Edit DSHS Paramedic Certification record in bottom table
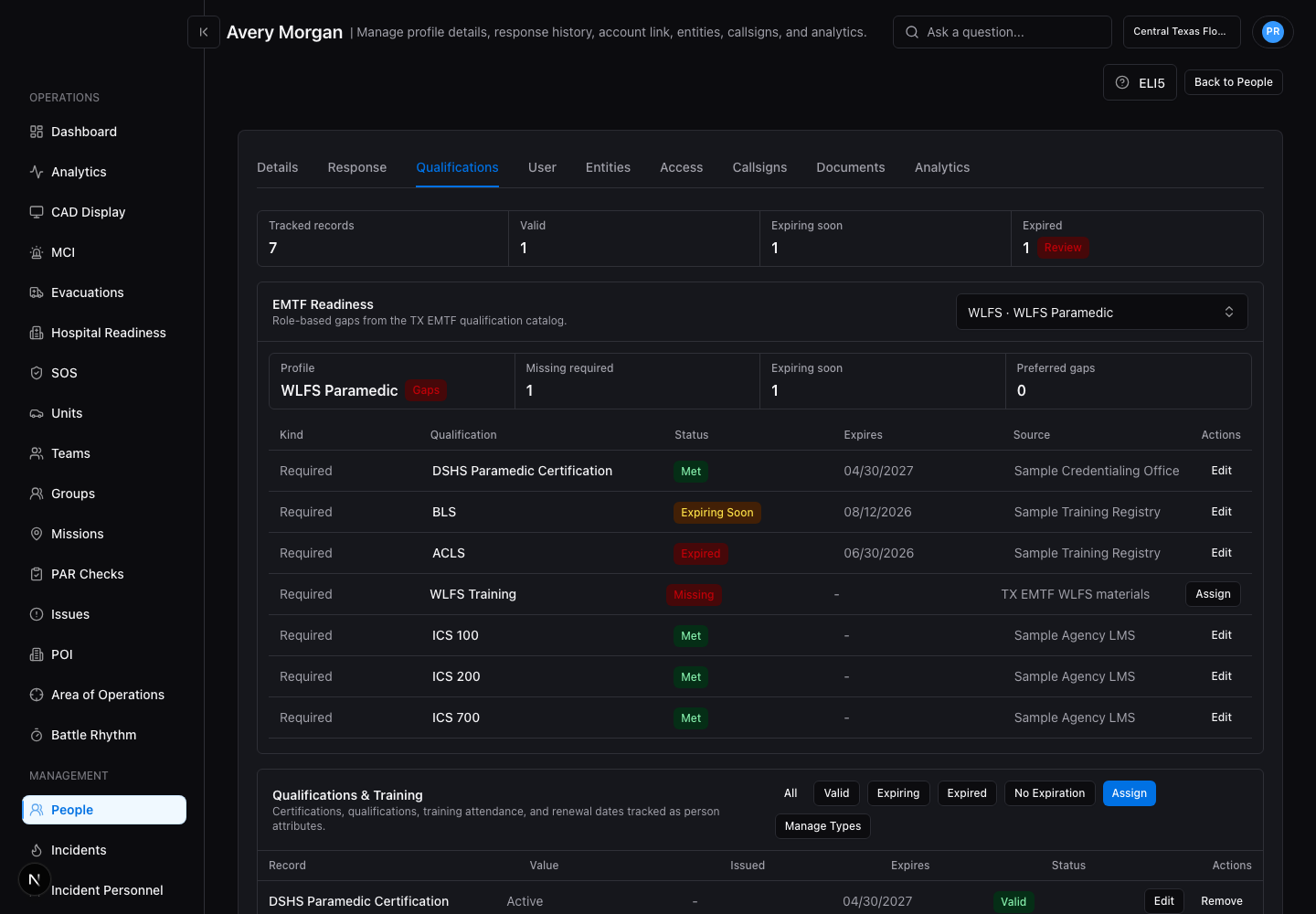 tap(1163, 901)
